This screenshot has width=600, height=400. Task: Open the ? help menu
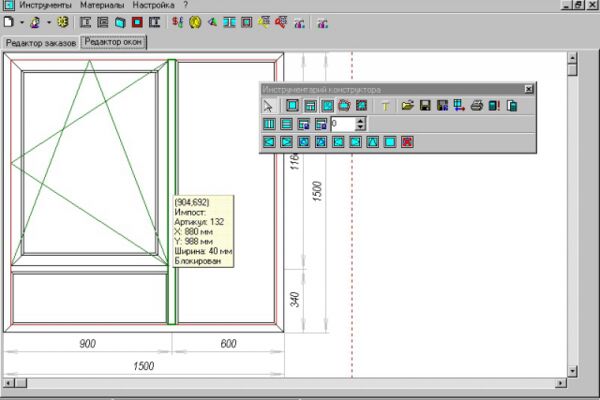tap(186, 5)
